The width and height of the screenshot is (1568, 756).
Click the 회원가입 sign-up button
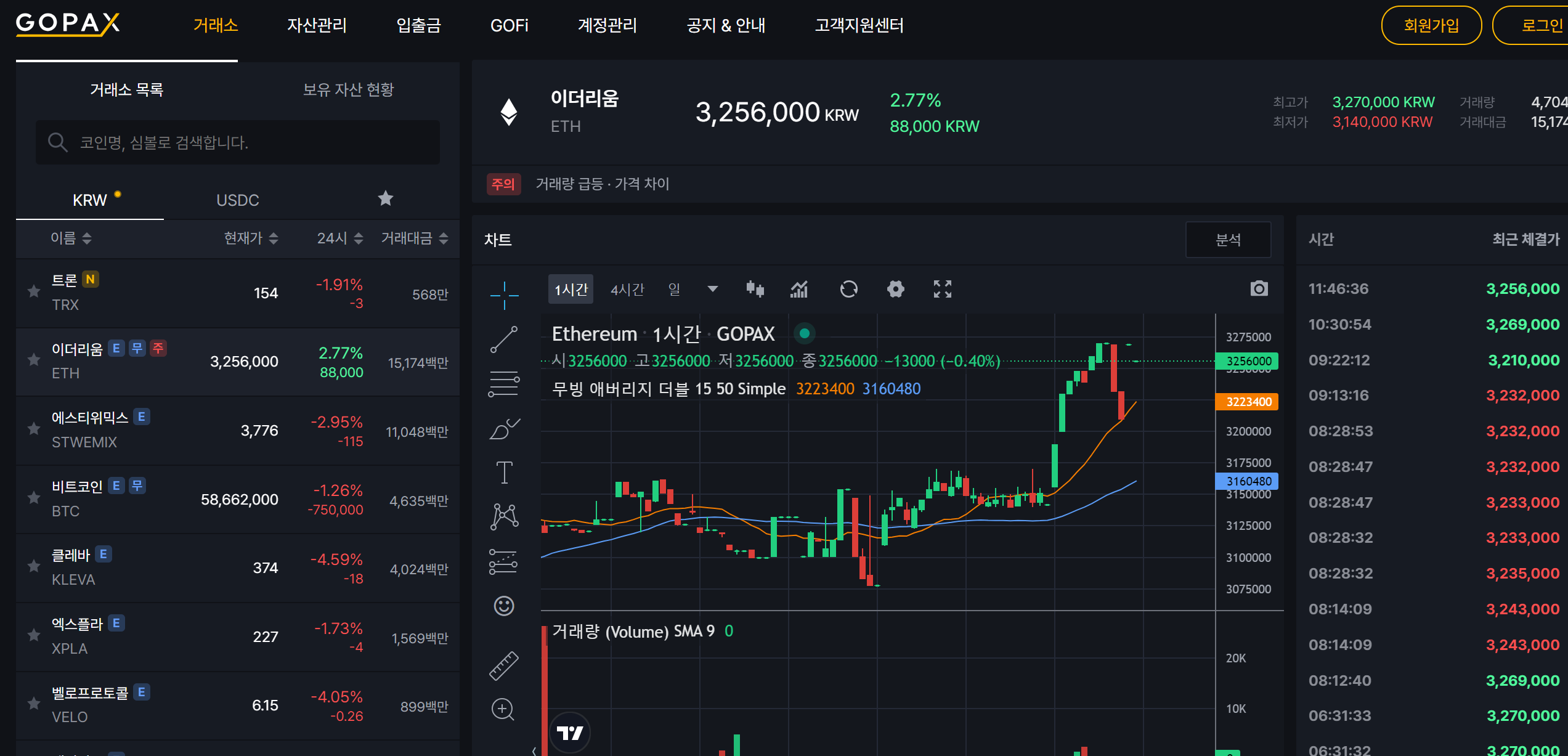pos(1431,25)
